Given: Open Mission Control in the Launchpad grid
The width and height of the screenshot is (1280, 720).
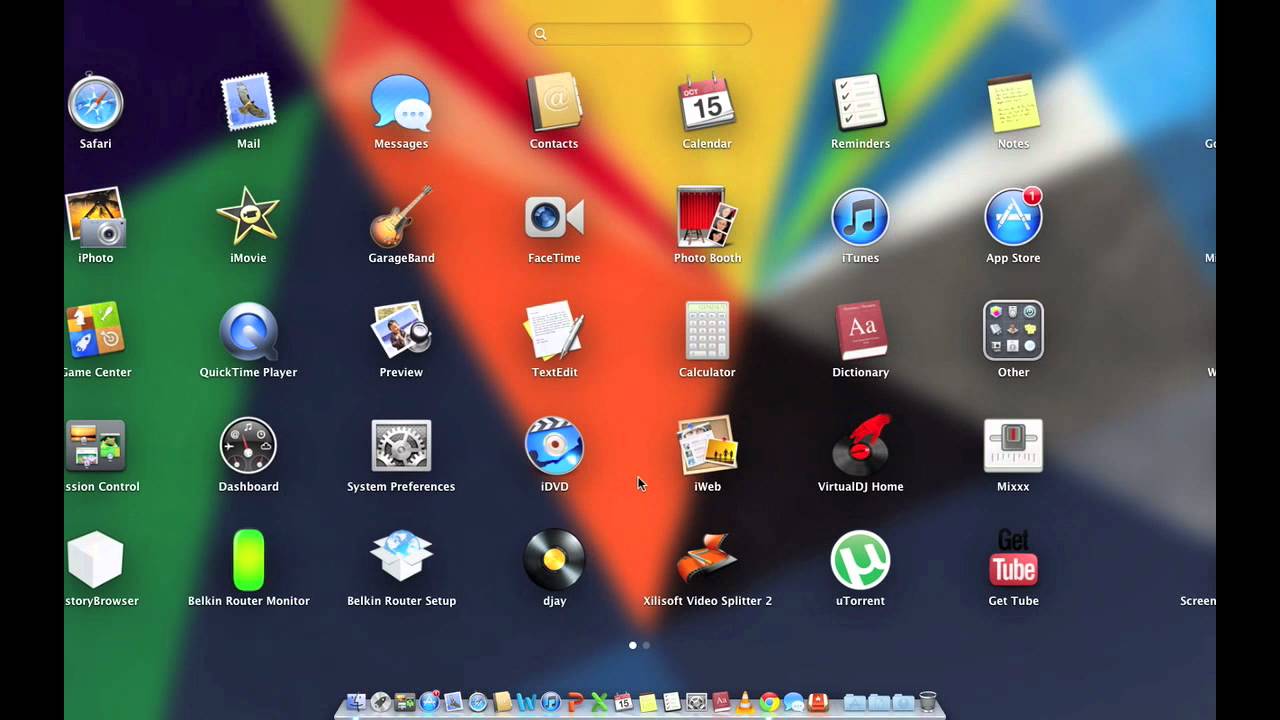Looking at the screenshot, I should point(95,446).
